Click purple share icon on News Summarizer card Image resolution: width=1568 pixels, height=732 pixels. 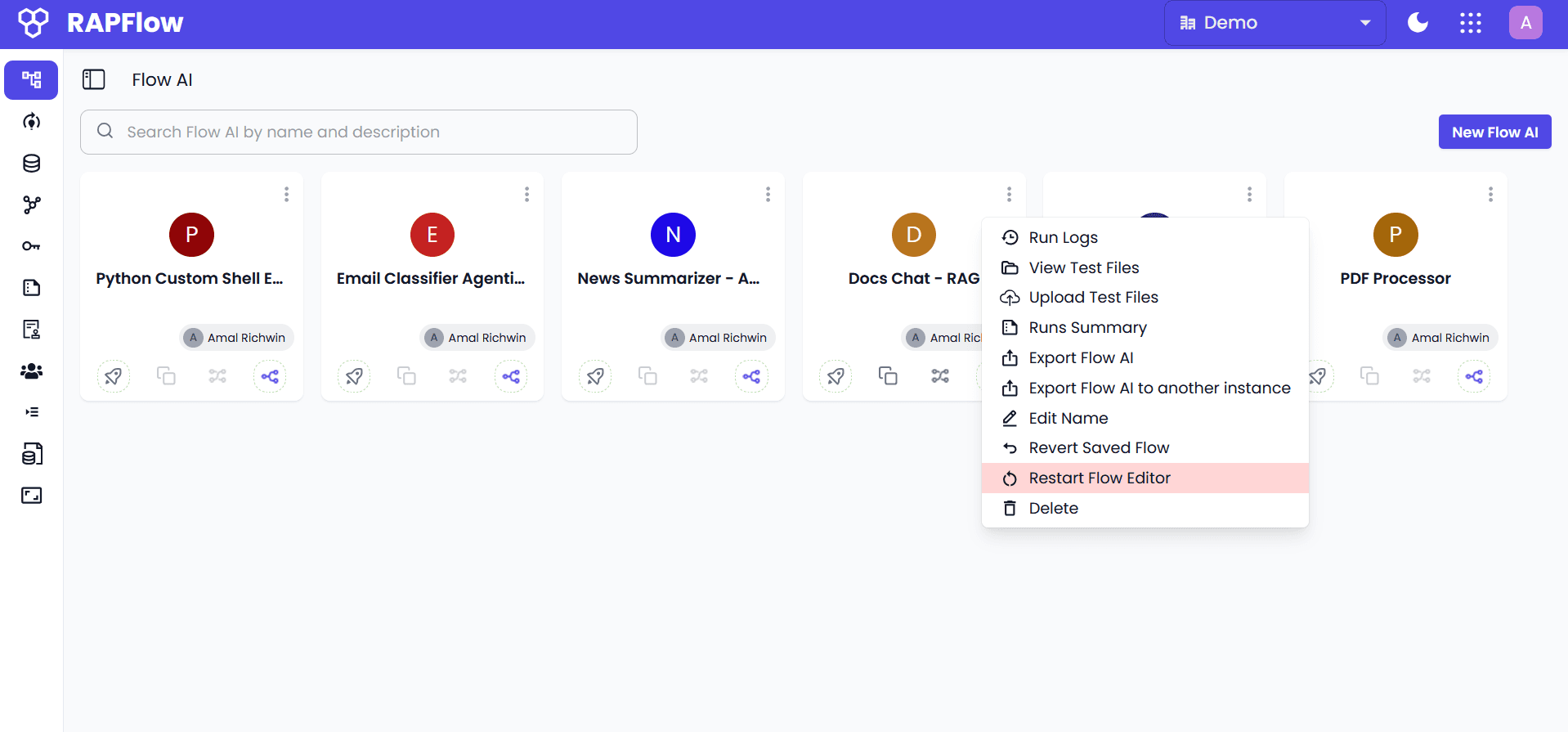pyautogui.click(x=751, y=376)
